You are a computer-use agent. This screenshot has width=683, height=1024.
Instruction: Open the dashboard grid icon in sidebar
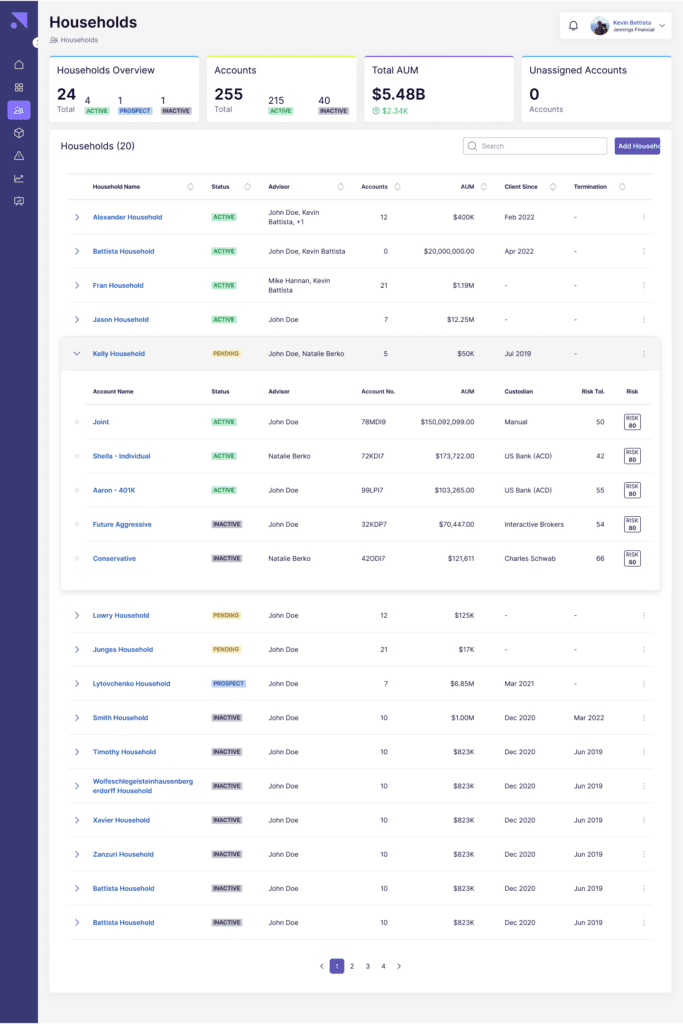(18, 87)
